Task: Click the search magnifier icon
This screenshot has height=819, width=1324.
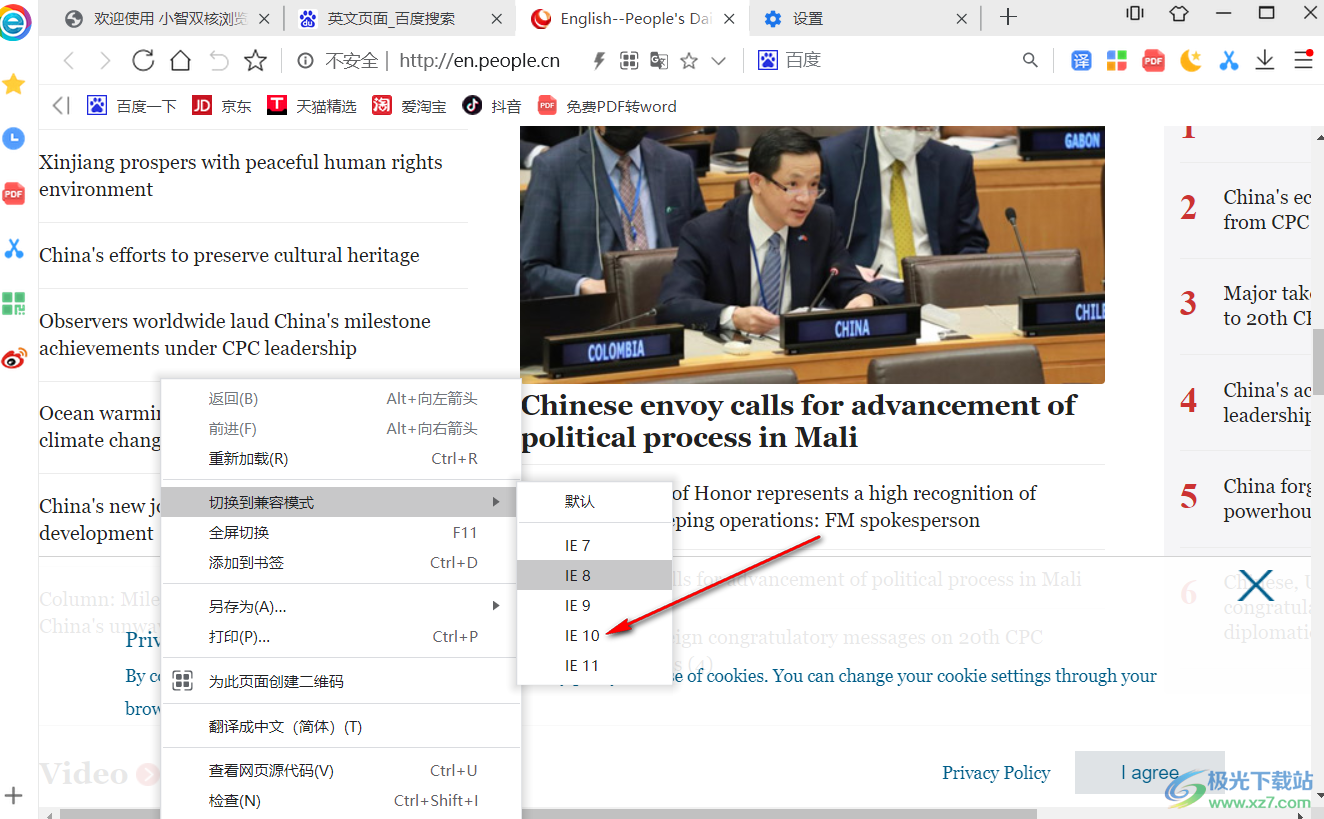Action: coord(1030,61)
